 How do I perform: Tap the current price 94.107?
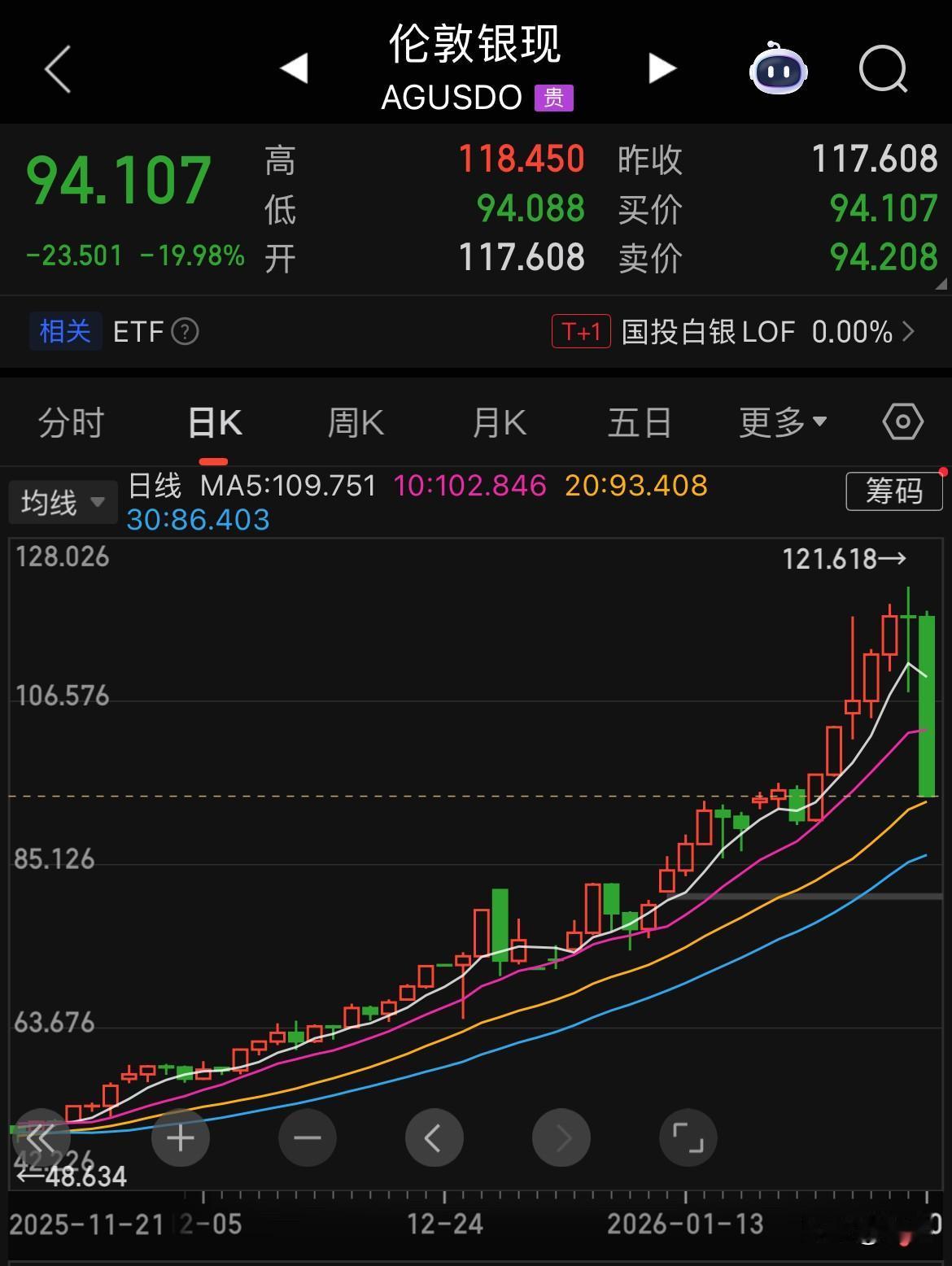pyautogui.click(x=119, y=180)
